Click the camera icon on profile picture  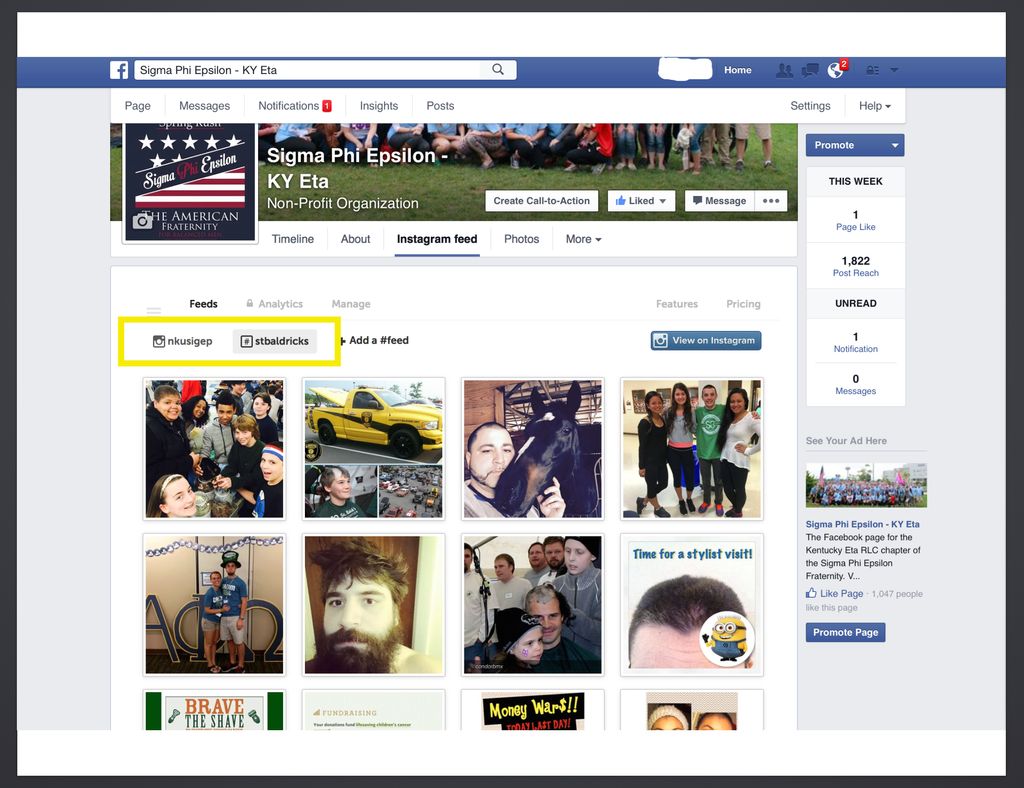click(x=142, y=221)
